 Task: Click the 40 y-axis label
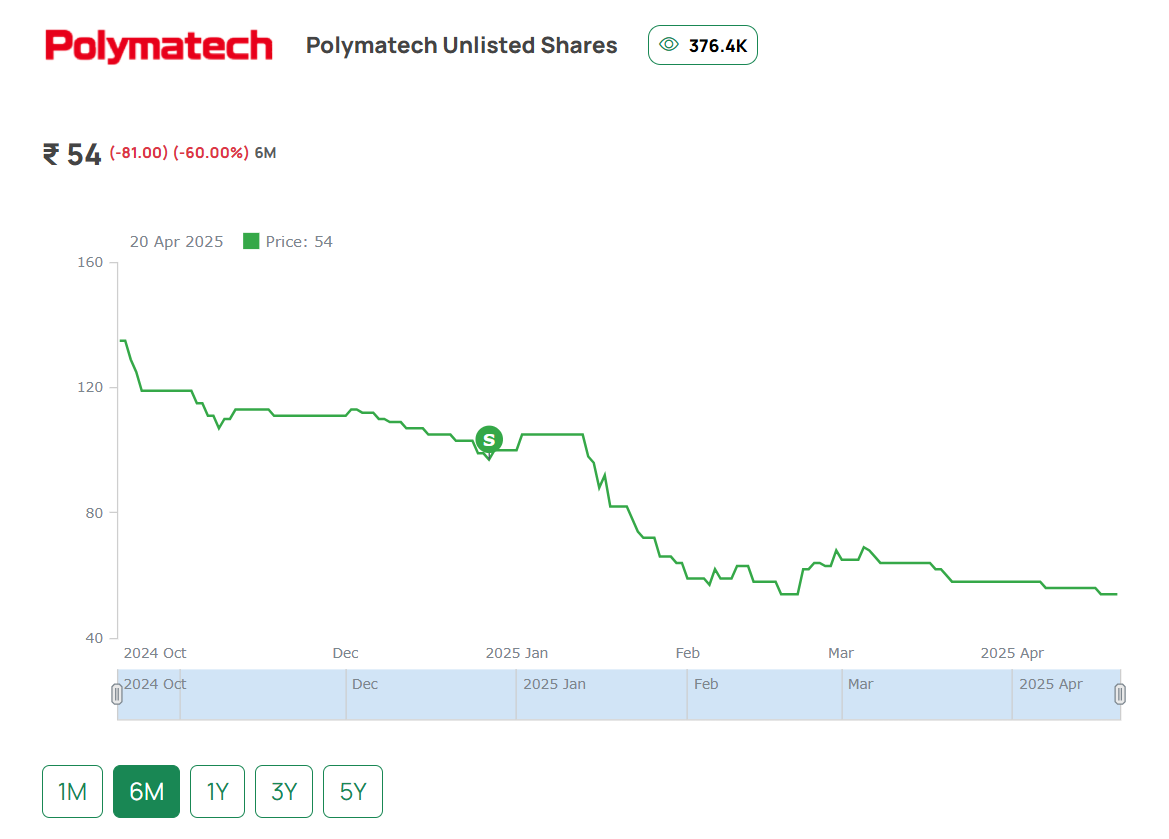[94, 638]
